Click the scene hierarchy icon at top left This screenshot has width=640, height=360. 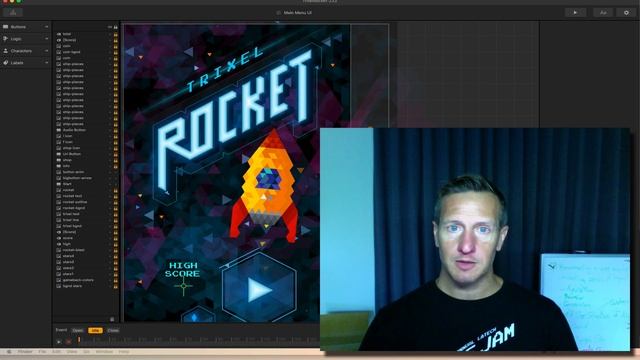point(13,13)
